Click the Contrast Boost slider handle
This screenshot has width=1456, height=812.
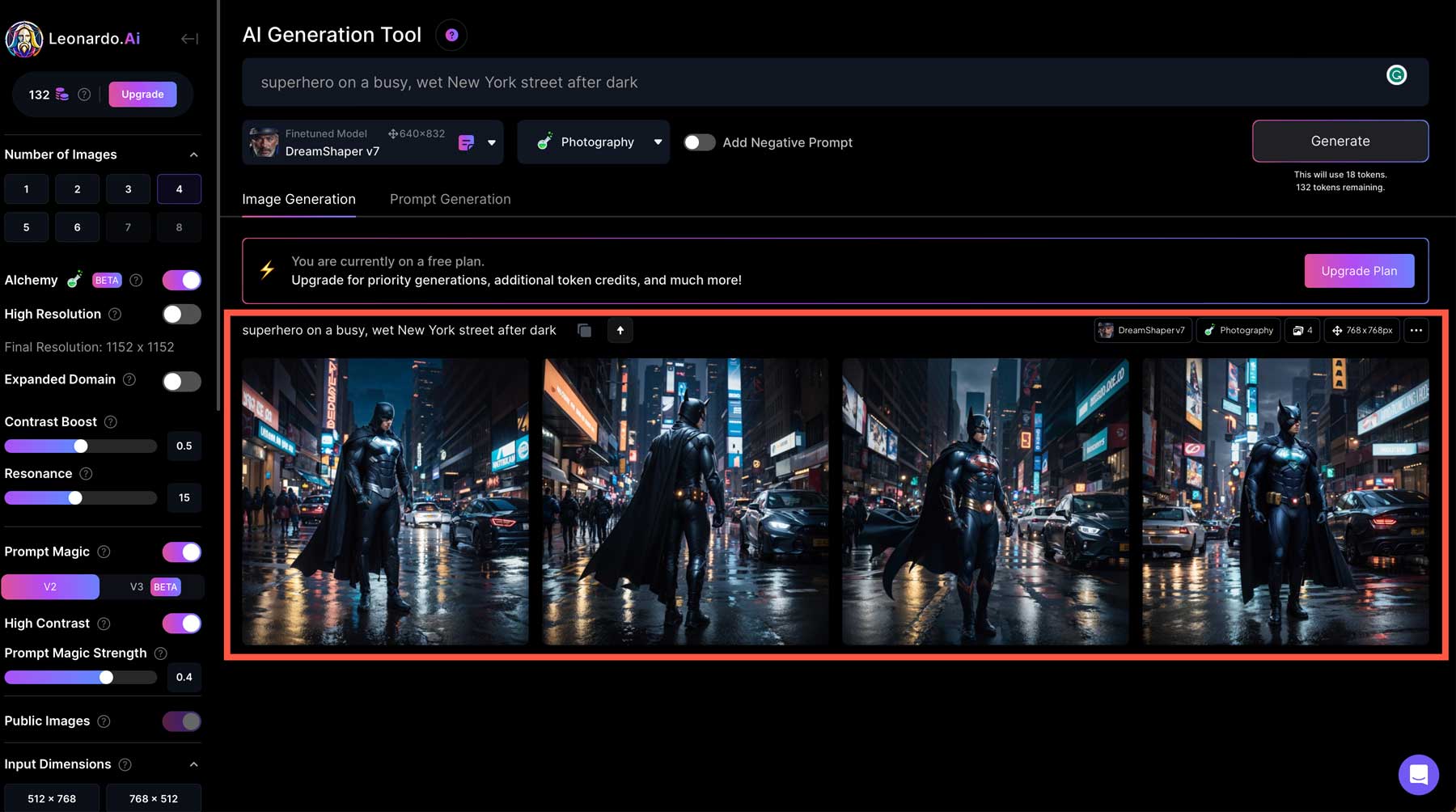tap(81, 446)
